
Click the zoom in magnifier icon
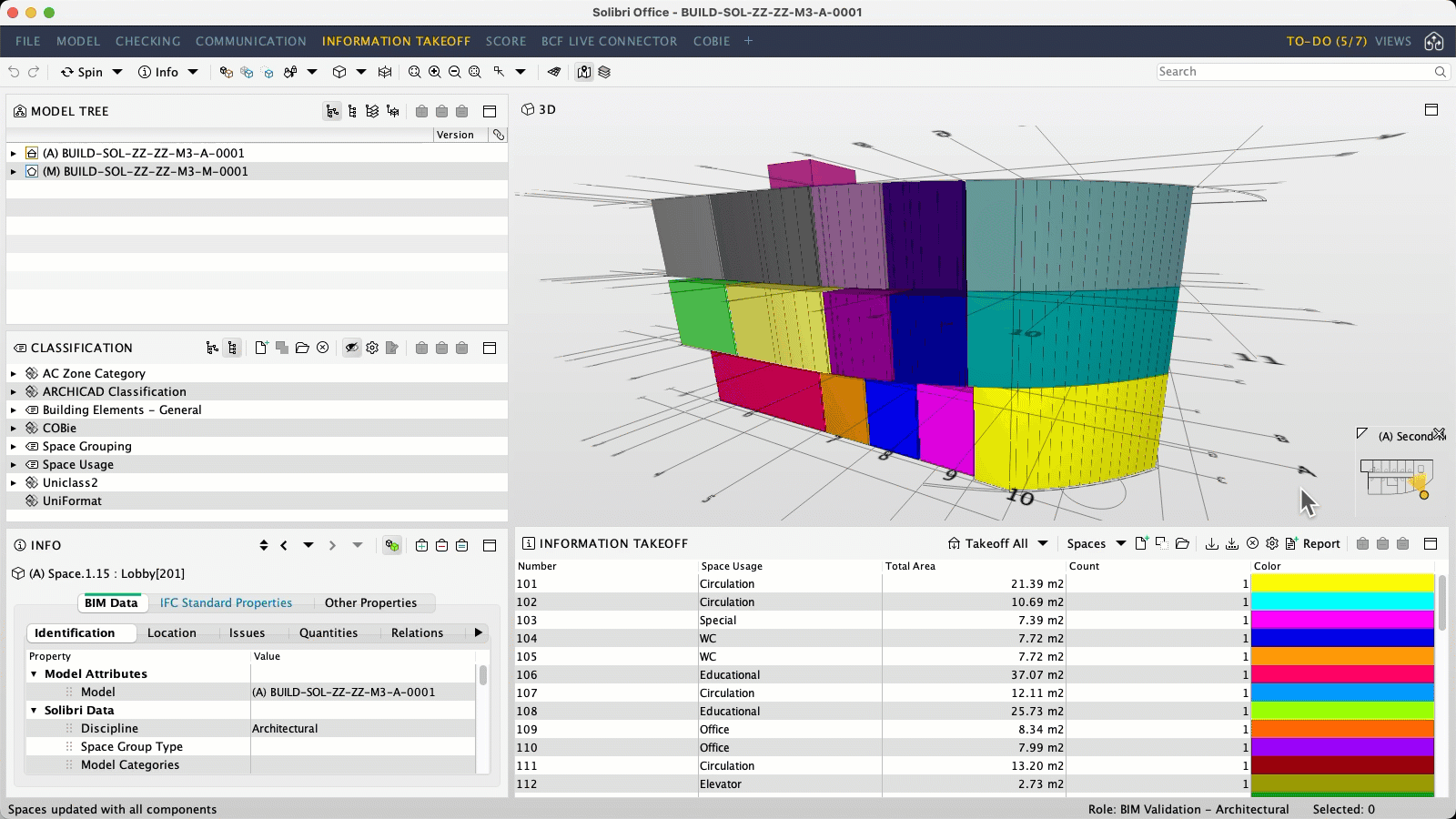coord(434,72)
